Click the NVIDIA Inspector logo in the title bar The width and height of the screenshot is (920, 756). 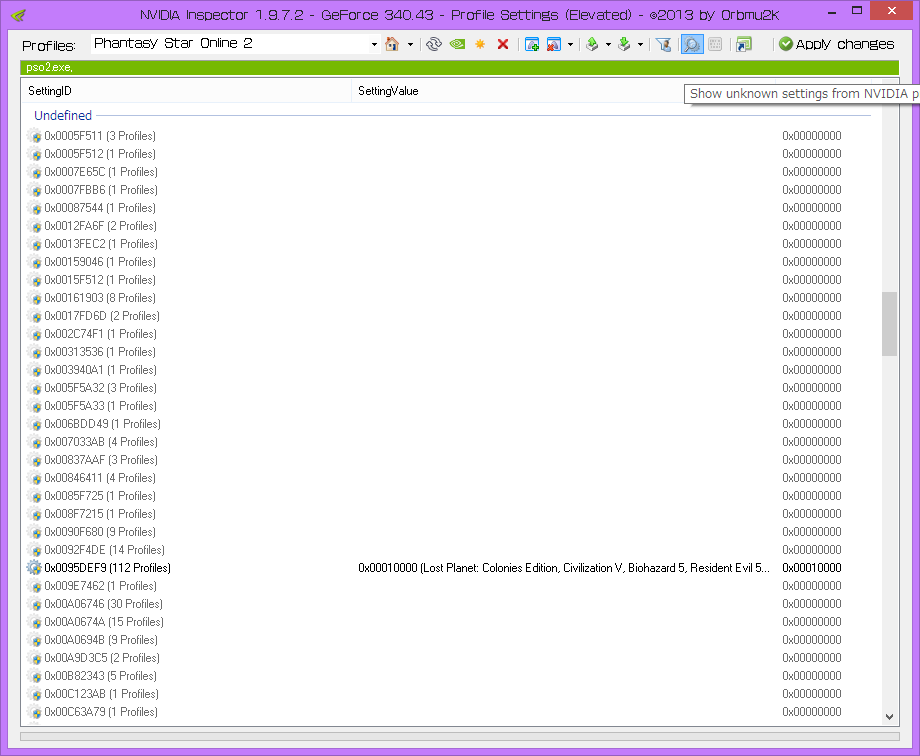tap(18, 15)
